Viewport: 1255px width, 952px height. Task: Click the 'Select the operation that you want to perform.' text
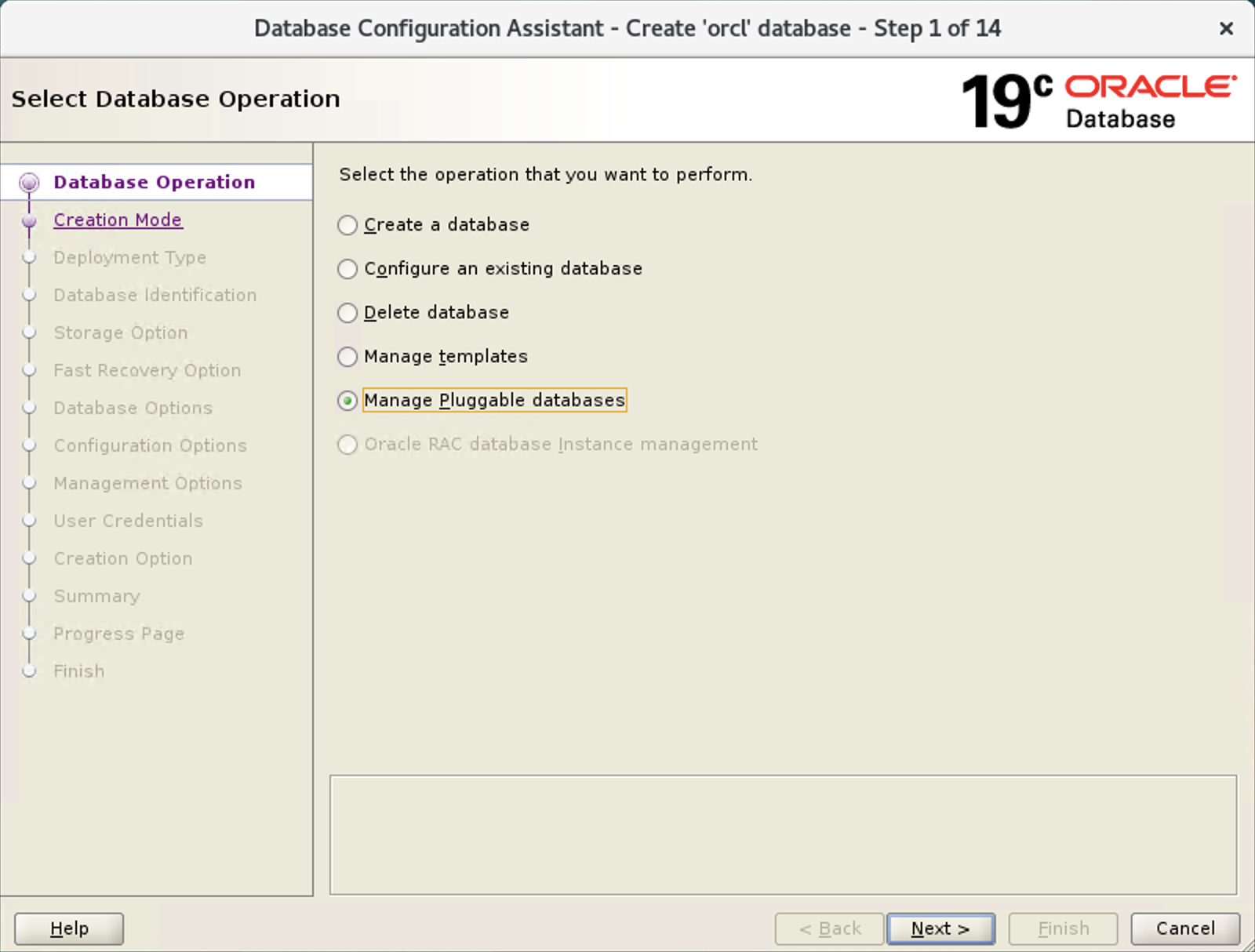pyautogui.click(x=545, y=174)
